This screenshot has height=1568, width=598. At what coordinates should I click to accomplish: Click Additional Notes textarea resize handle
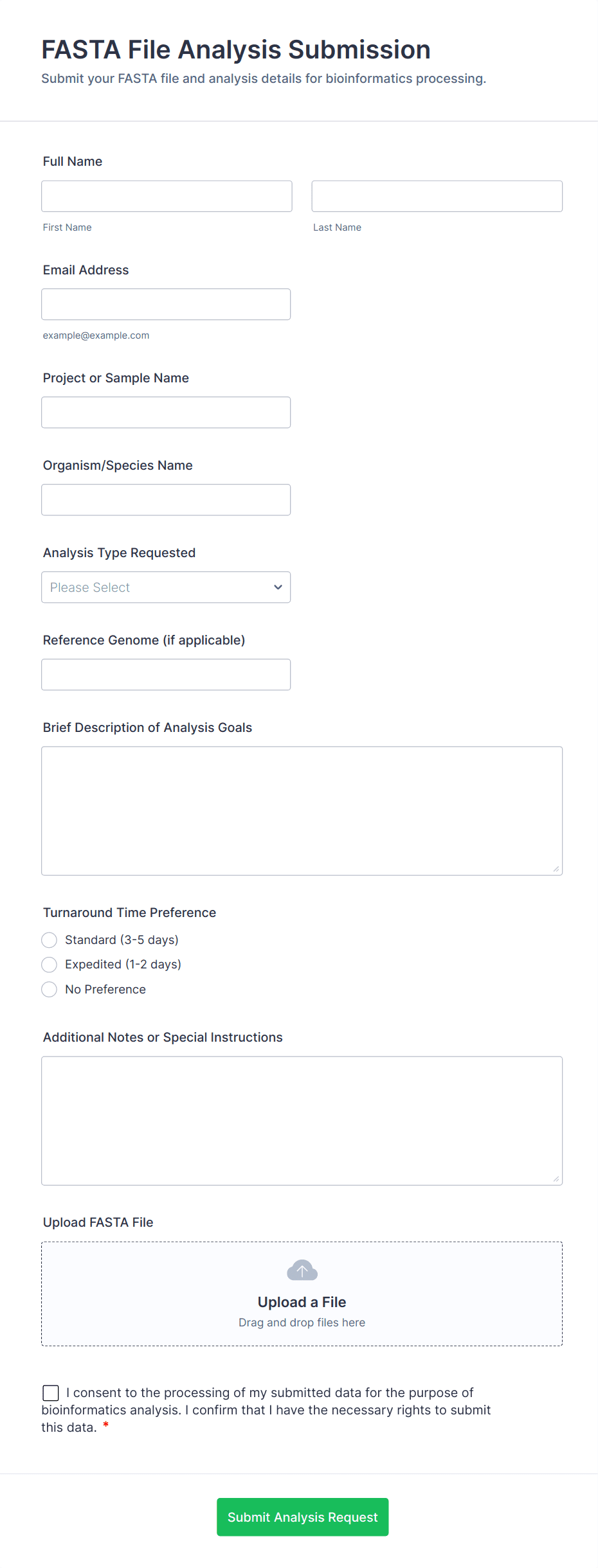pos(556,1179)
